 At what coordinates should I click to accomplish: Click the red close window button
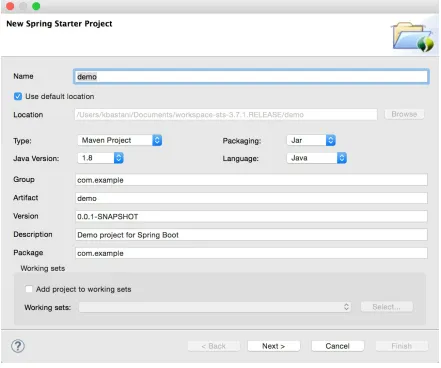click(10, 6)
